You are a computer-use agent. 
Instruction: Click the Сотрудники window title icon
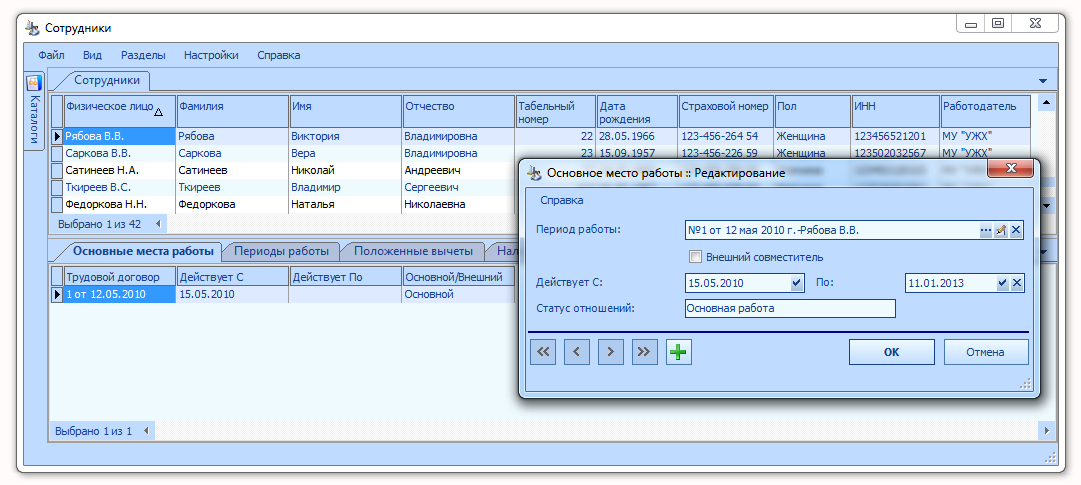pyautogui.click(x=32, y=28)
